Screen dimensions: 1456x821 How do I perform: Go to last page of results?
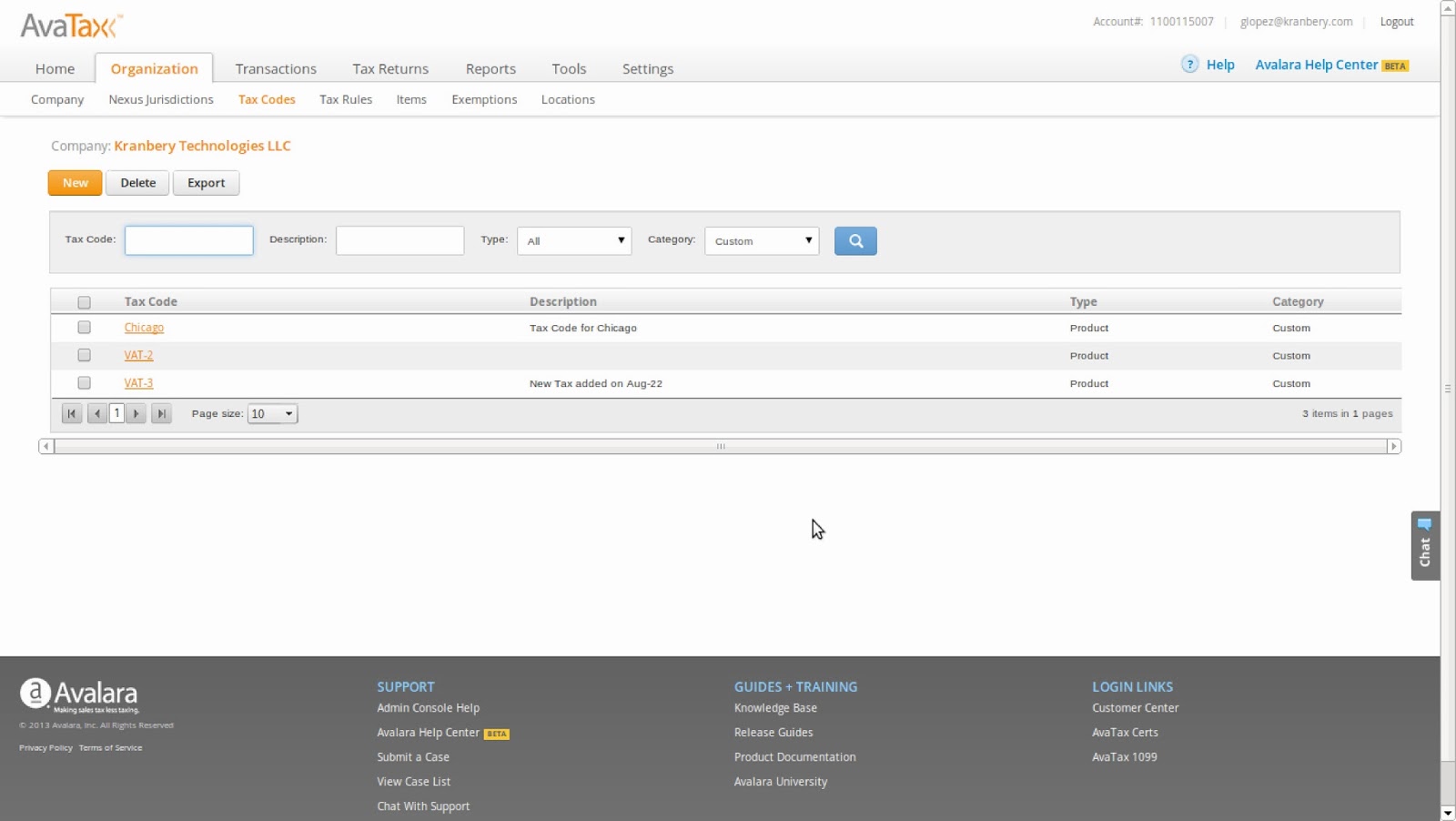coord(161,414)
